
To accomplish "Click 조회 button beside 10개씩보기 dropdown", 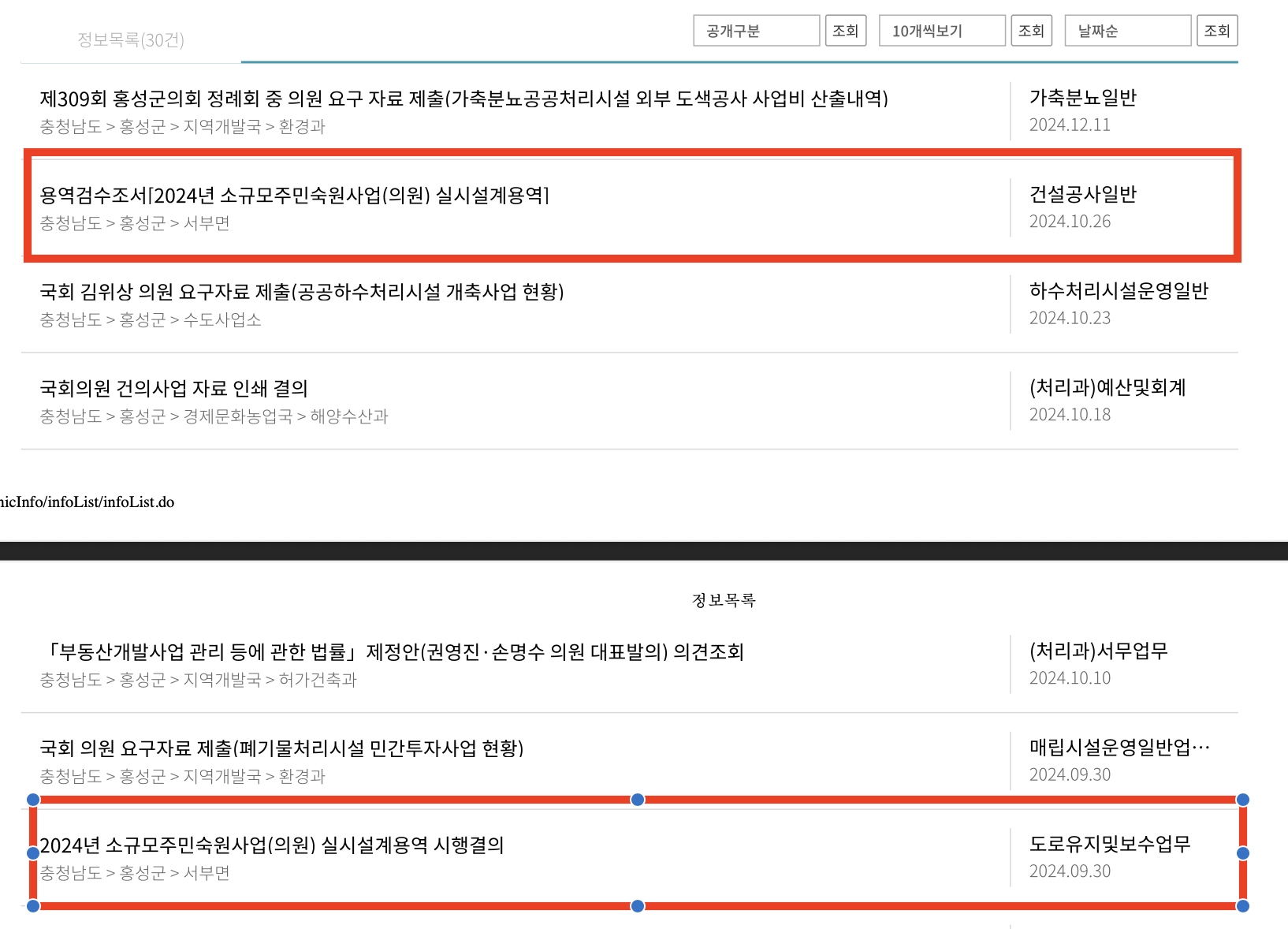I will pyautogui.click(x=1031, y=31).
